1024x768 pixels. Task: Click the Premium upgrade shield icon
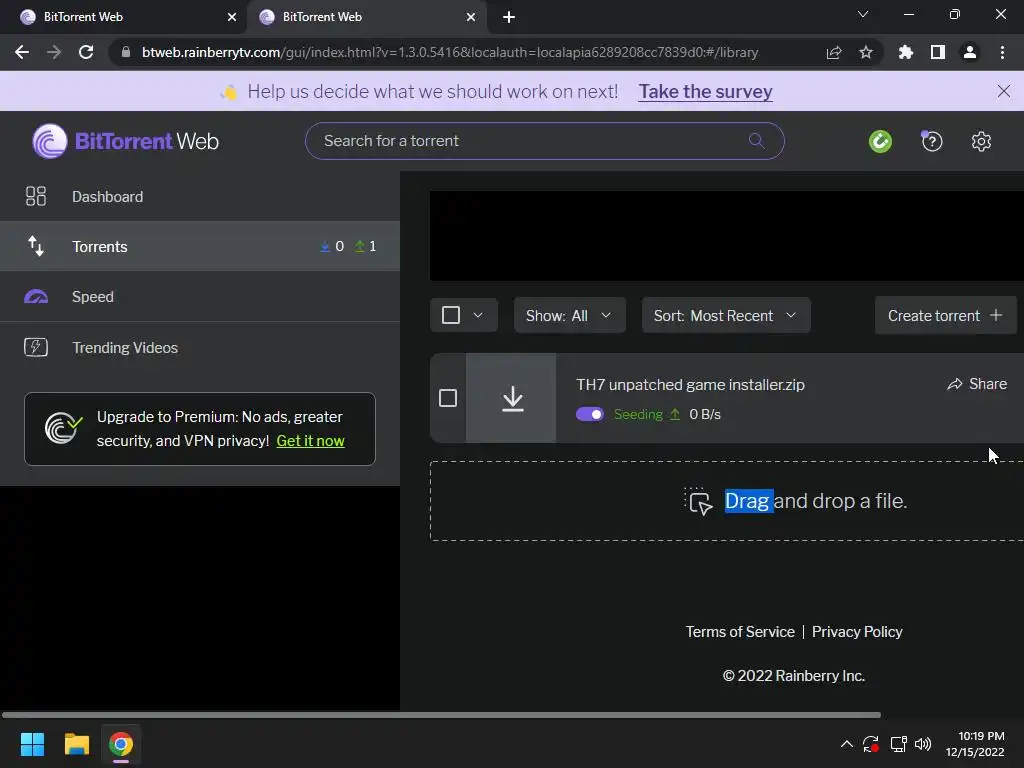click(63, 428)
